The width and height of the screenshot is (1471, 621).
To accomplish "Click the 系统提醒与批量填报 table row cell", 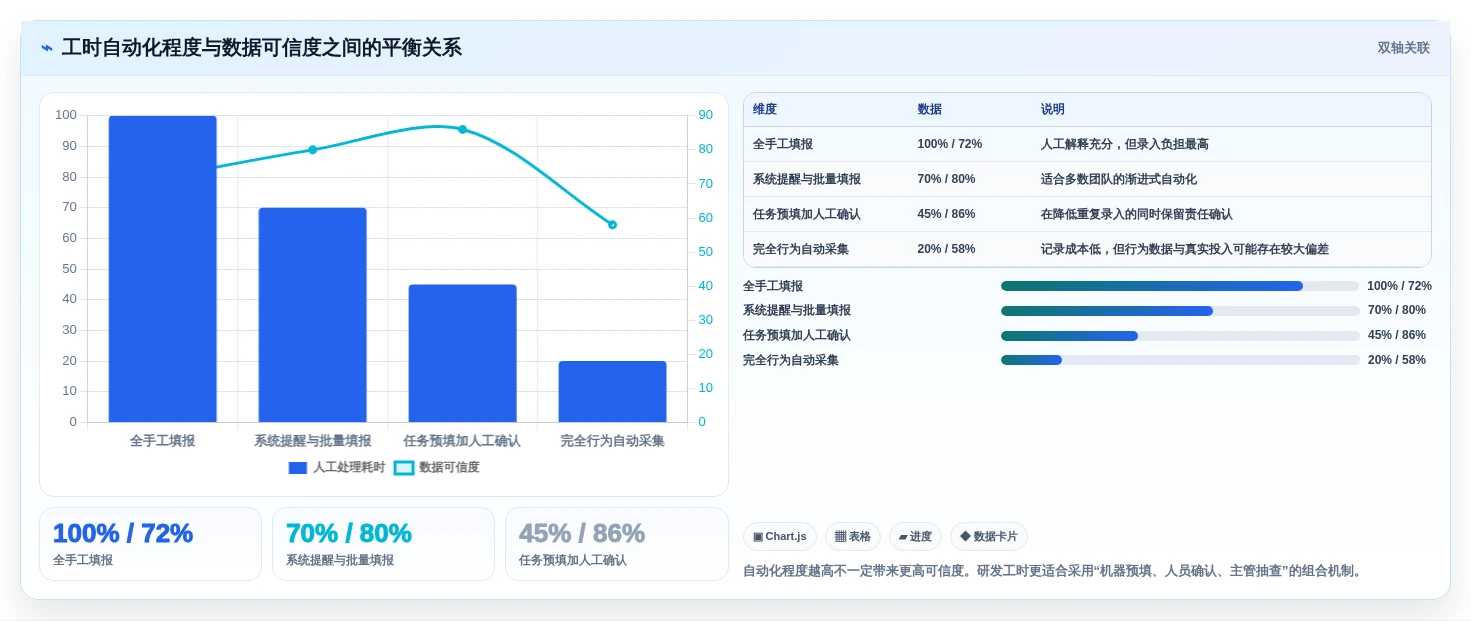I will point(807,179).
